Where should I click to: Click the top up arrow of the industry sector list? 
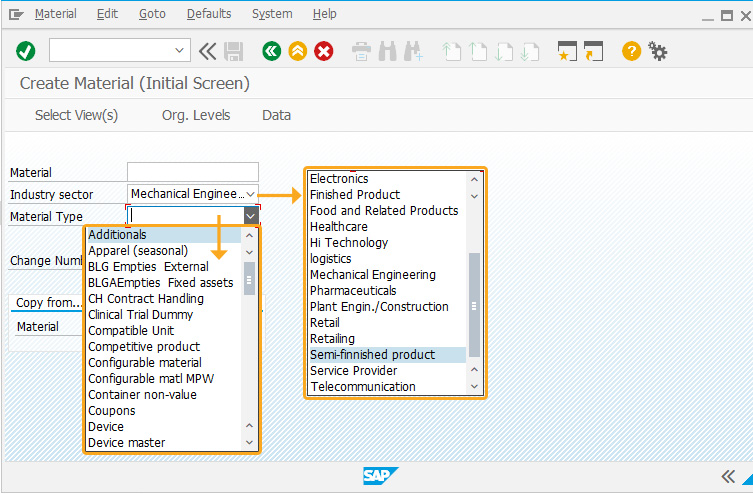(x=474, y=179)
